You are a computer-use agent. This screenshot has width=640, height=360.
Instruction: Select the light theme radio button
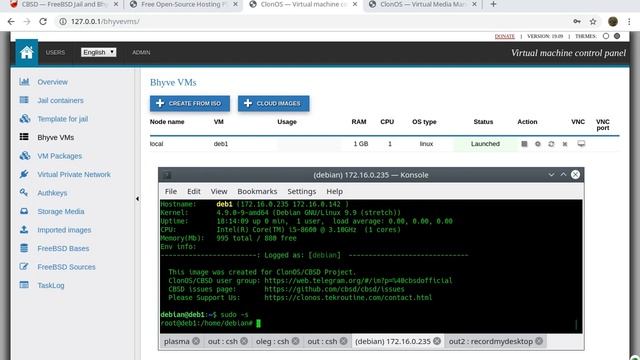(x=606, y=36)
